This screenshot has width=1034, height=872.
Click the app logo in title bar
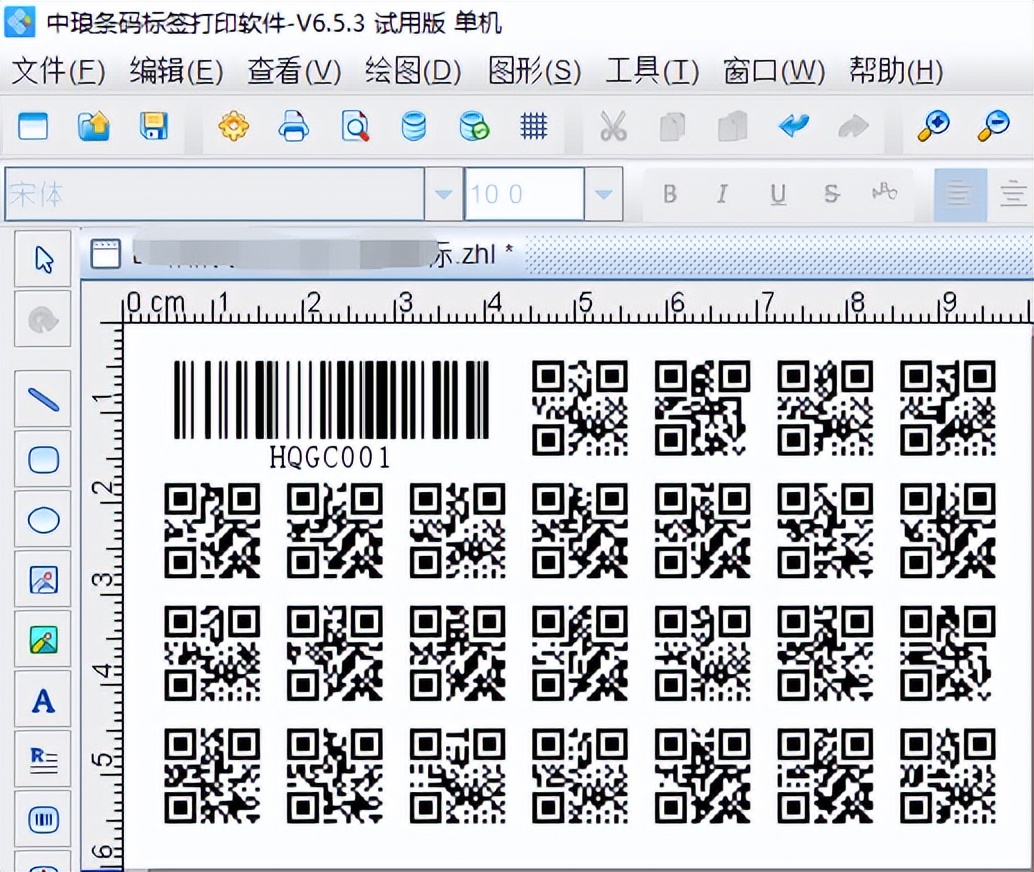click(x=20, y=21)
